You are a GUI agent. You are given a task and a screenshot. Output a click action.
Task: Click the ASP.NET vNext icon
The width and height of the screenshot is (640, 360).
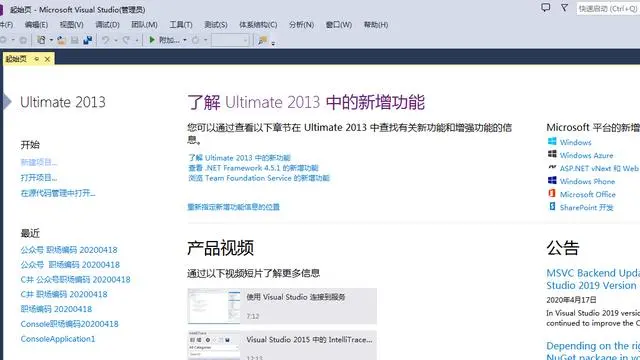pos(552,167)
